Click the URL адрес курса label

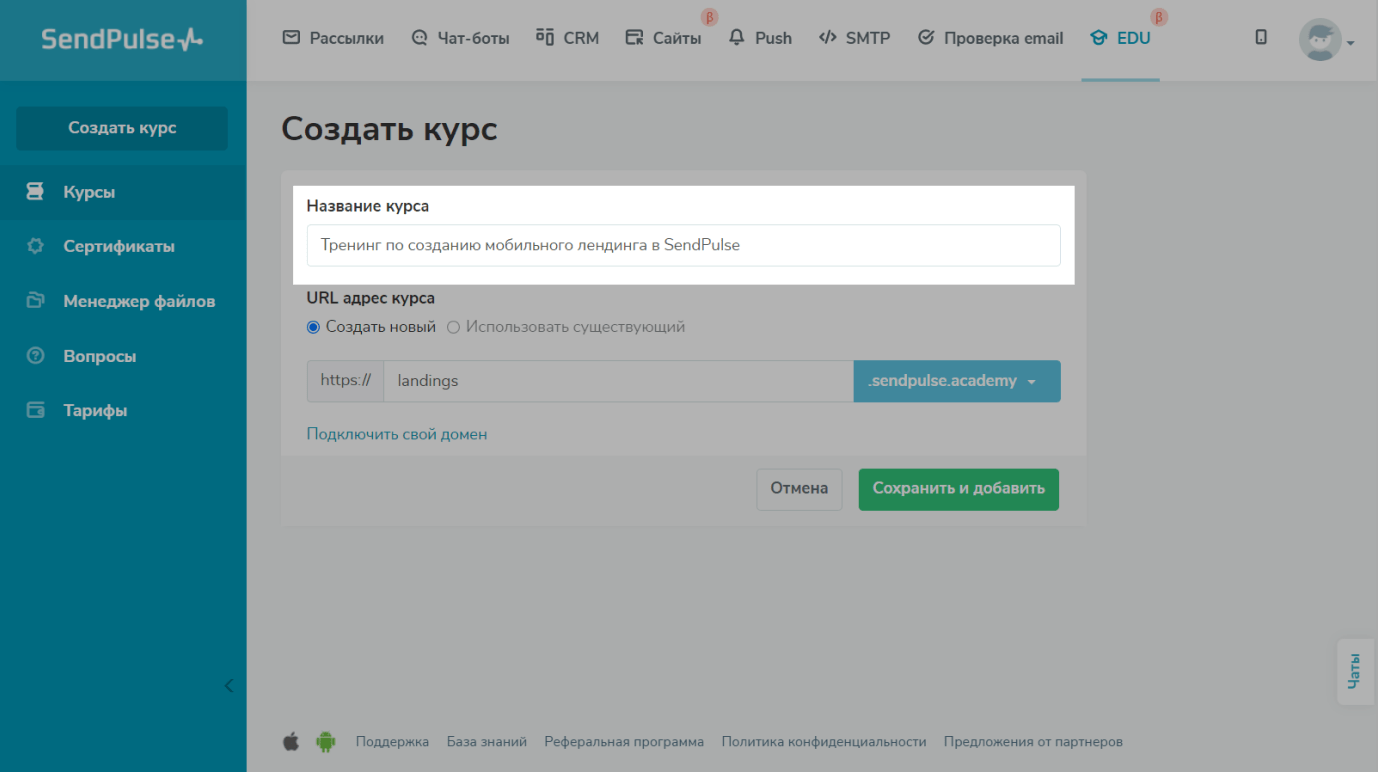371,298
